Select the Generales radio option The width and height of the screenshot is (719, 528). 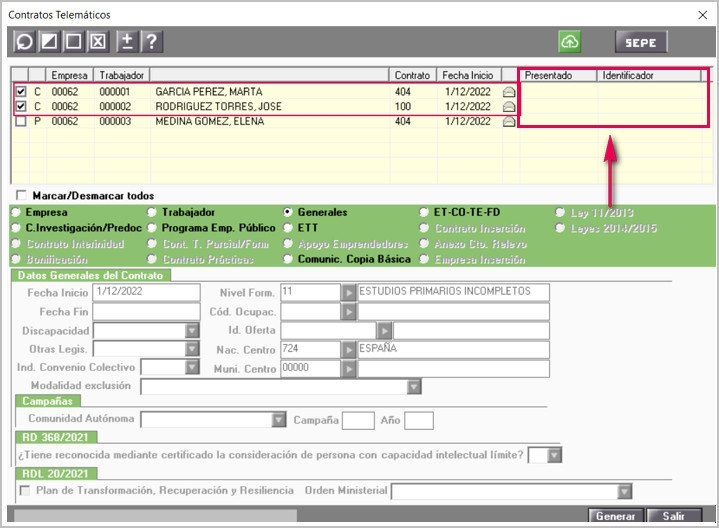288,212
